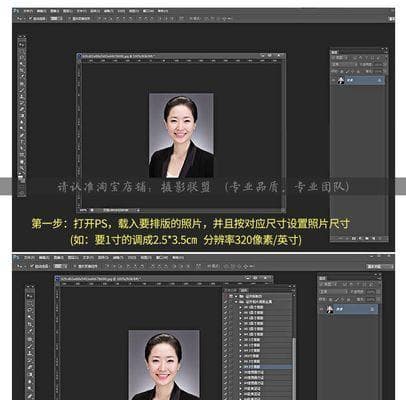Toggle the auto-select checkbox in the upper options bar
Screen dimensions: 406x400
(30, 19)
